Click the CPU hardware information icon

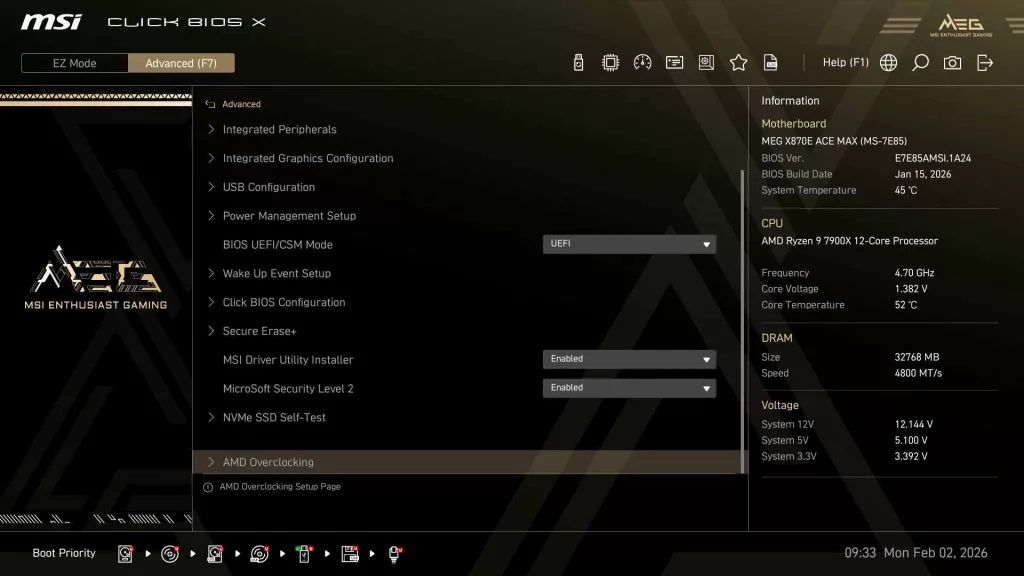click(x=610, y=62)
